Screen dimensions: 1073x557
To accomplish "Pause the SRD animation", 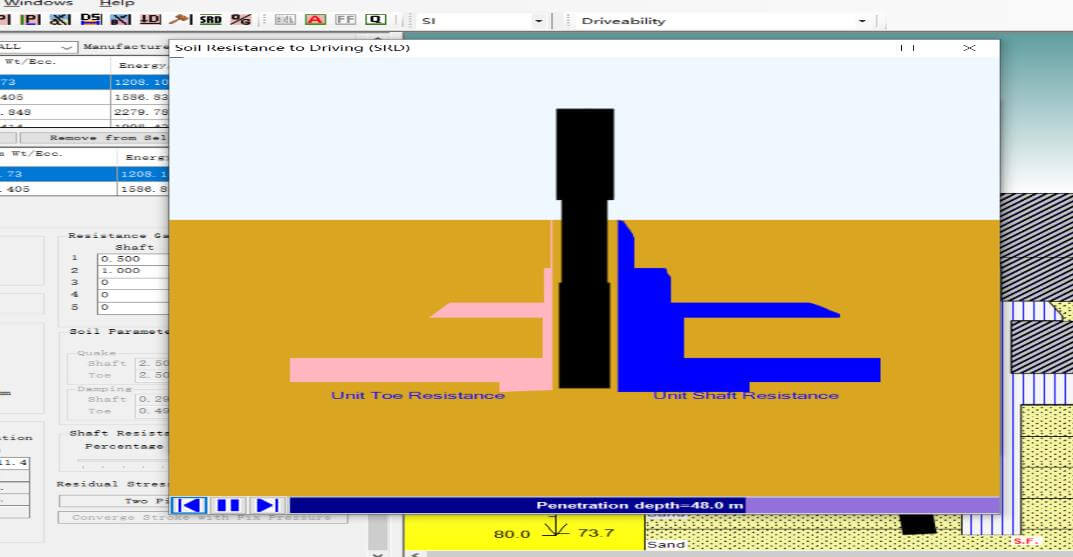I will tap(228, 505).
